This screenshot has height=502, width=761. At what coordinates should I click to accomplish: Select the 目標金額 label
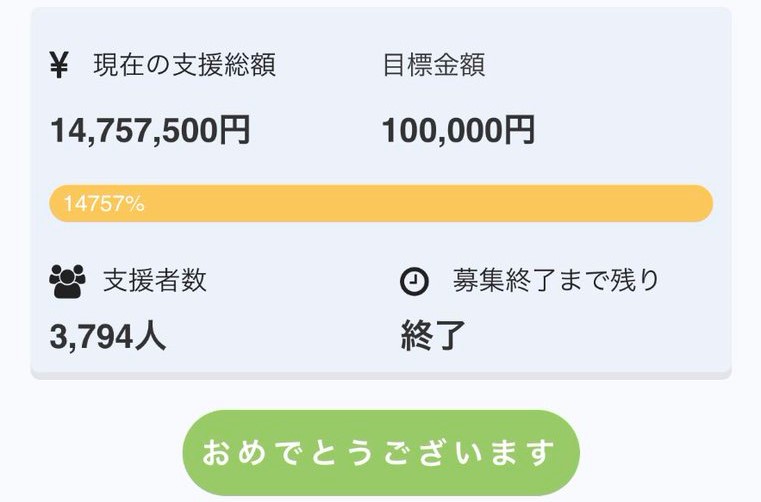pyautogui.click(x=433, y=65)
